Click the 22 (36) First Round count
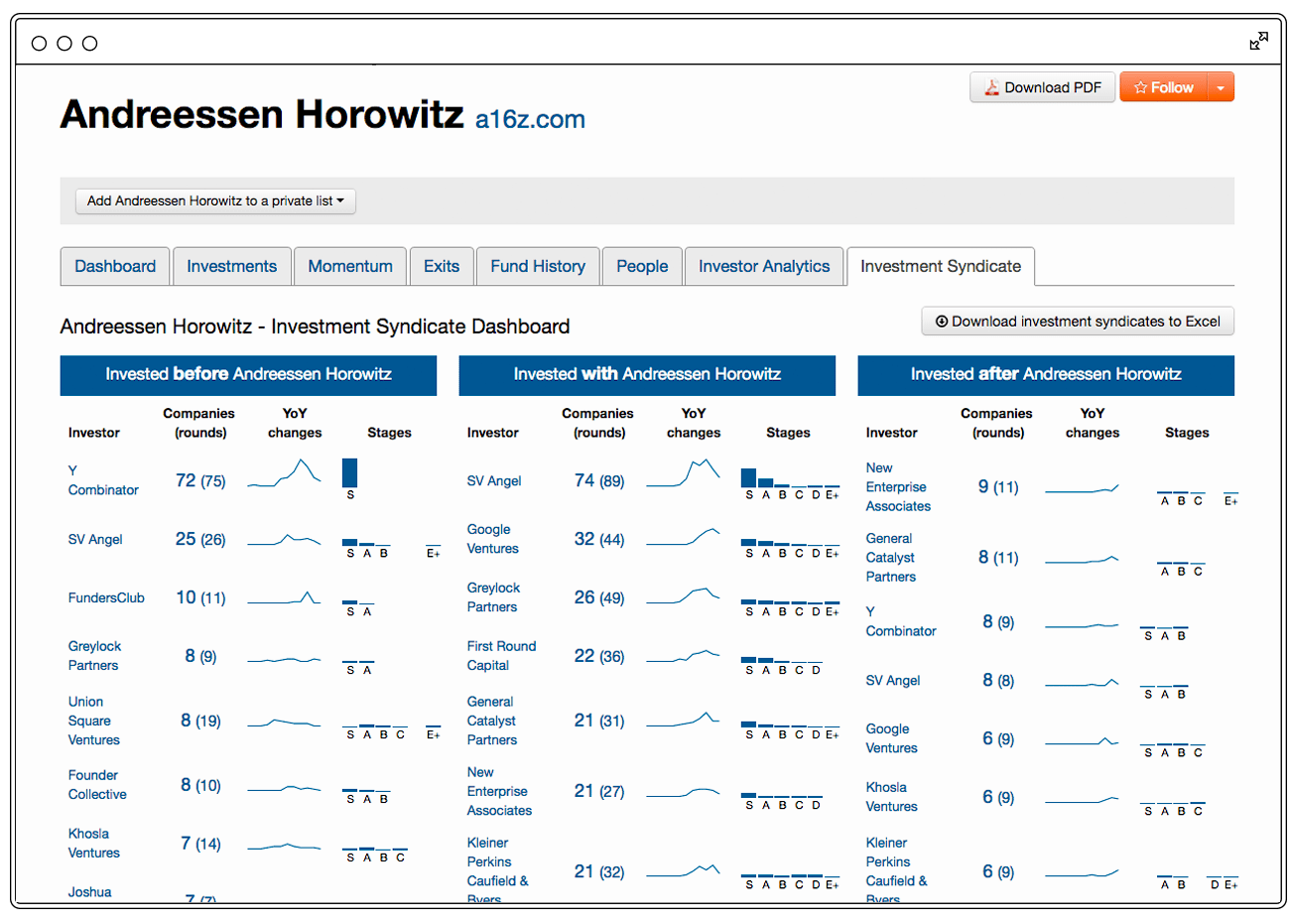Screen dimensions: 1290x924 [x=599, y=657]
